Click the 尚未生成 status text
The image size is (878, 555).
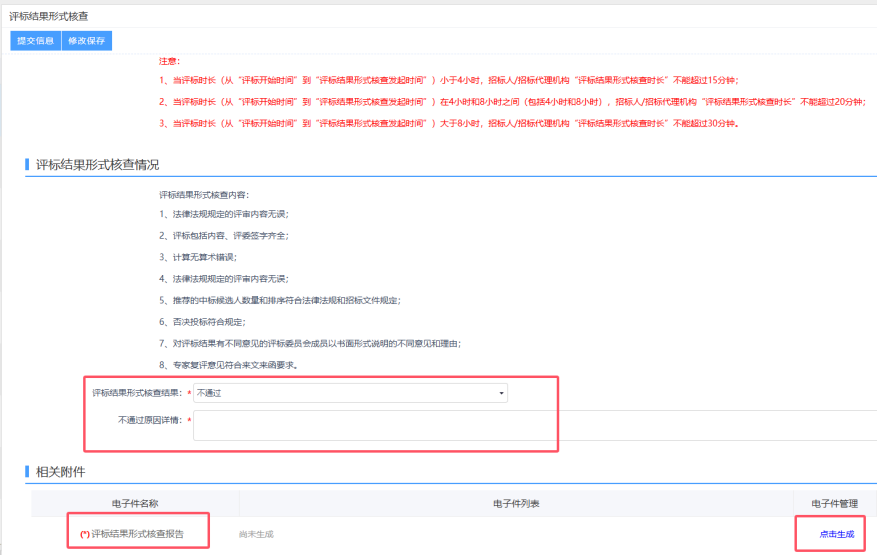click(x=256, y=534)
